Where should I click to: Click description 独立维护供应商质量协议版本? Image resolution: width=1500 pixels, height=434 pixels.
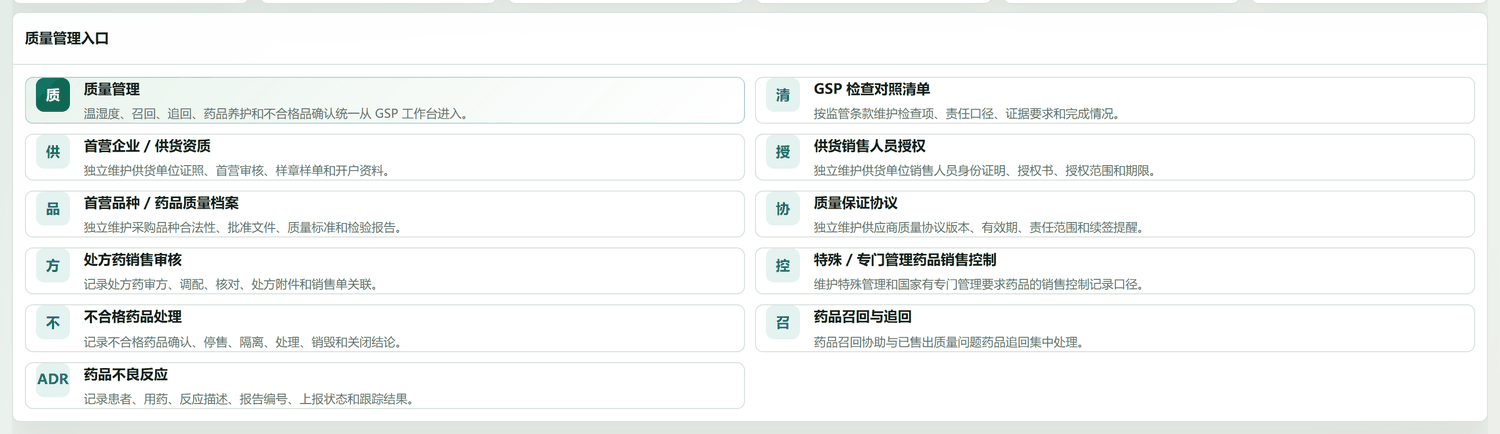pyautogui.click(x=979, y=228)
